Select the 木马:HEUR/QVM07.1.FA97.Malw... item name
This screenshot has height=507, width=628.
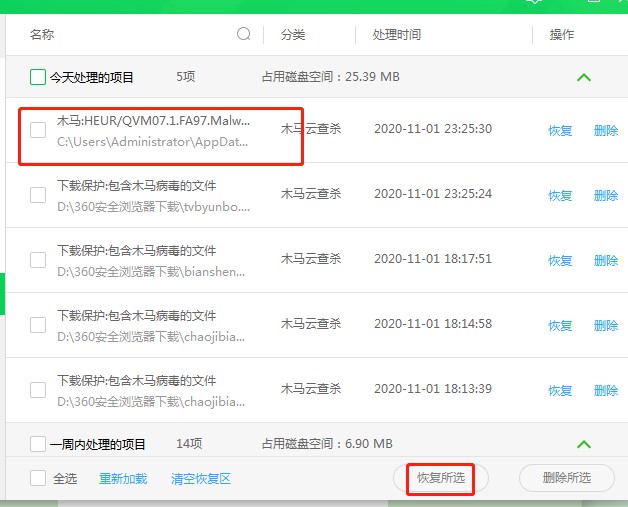tap(153, 120)
